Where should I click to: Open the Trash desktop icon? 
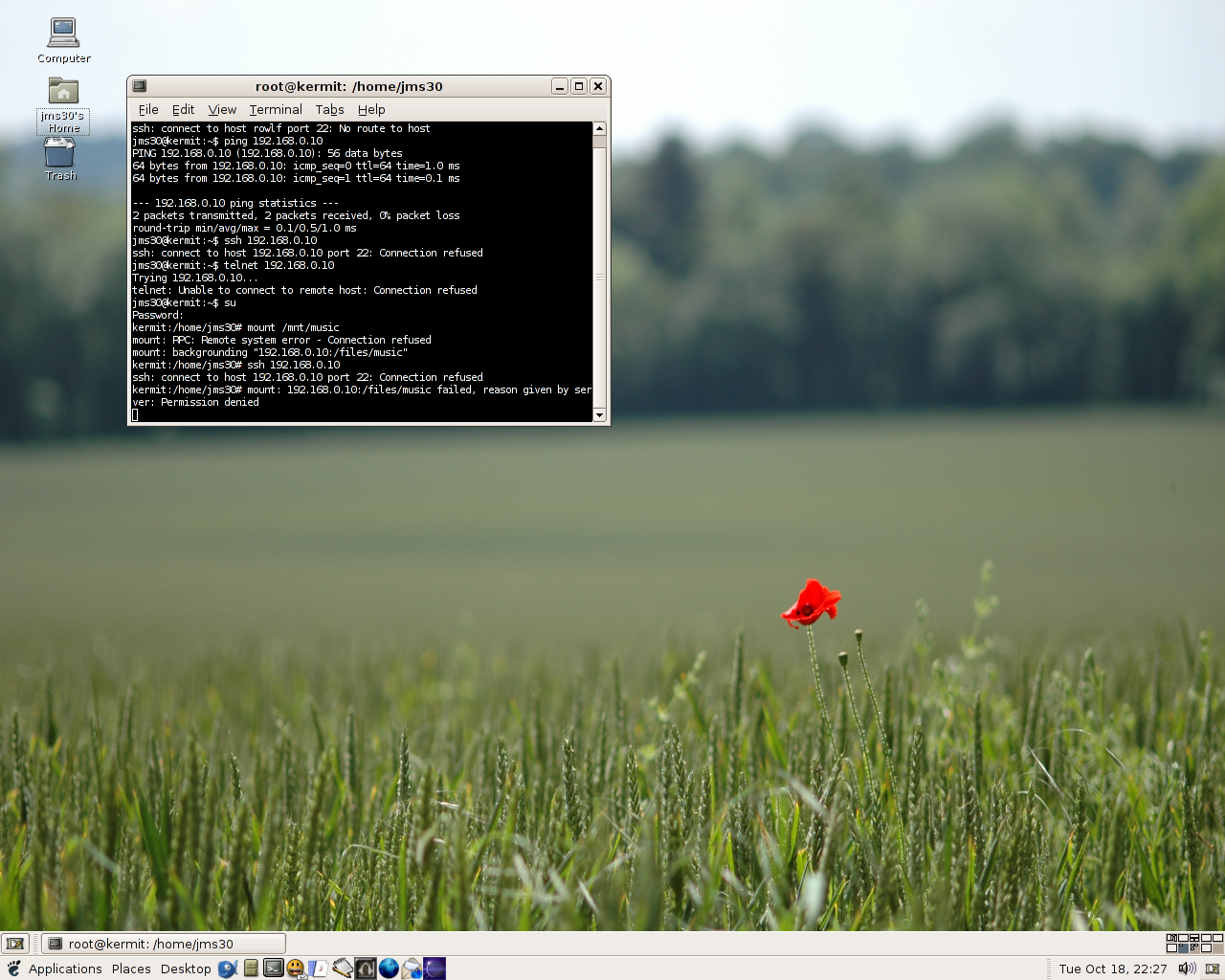[60, 159]
